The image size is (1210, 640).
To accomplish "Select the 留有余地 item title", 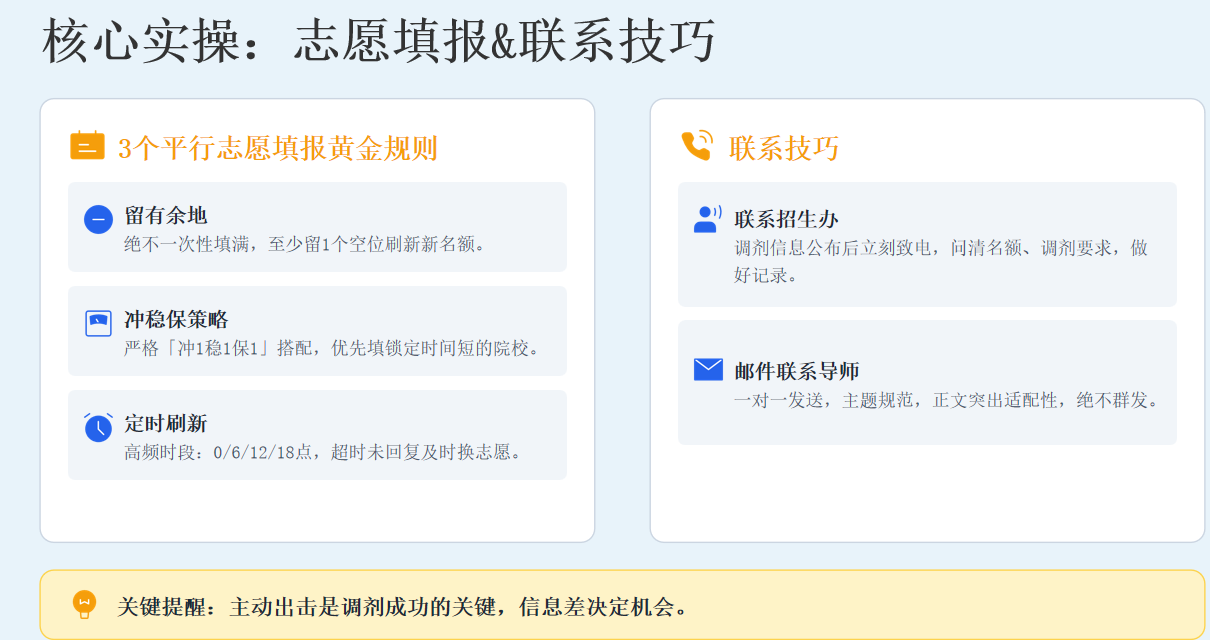I will point(166,216).
